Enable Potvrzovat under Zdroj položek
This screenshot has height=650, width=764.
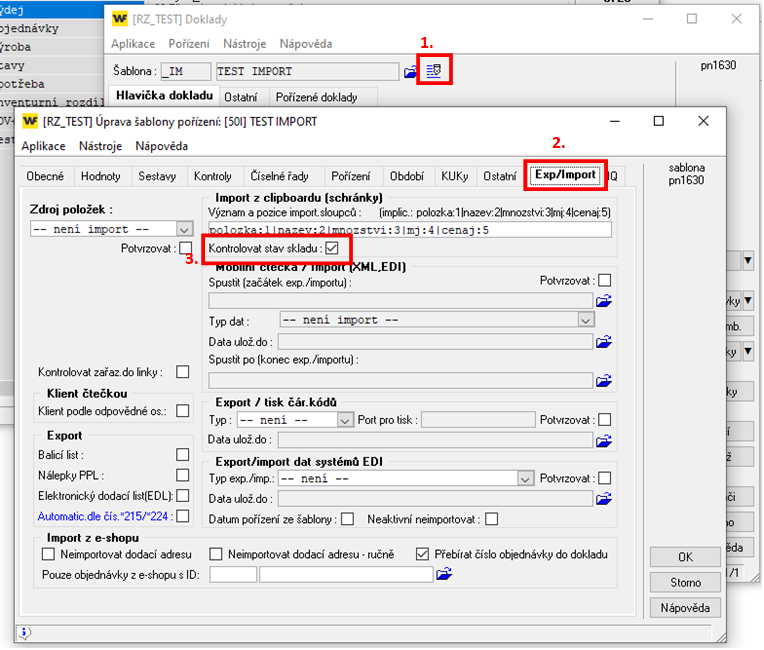point(185,248)
